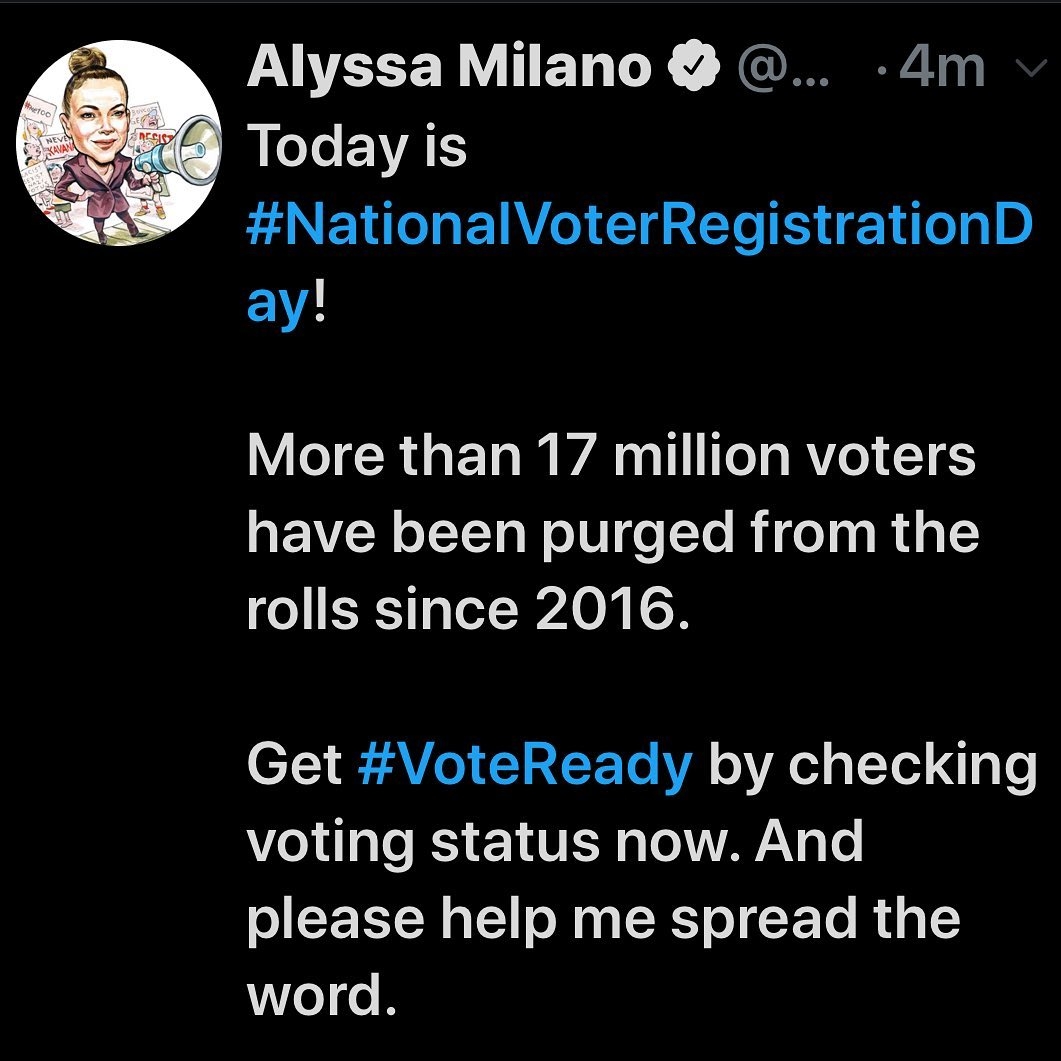
Task: Click the final "word." text
Action: [x=321, y=994]
